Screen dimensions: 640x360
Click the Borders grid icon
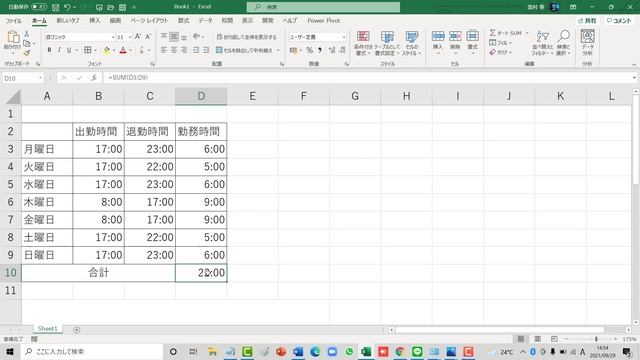click(x=87, y=50)
